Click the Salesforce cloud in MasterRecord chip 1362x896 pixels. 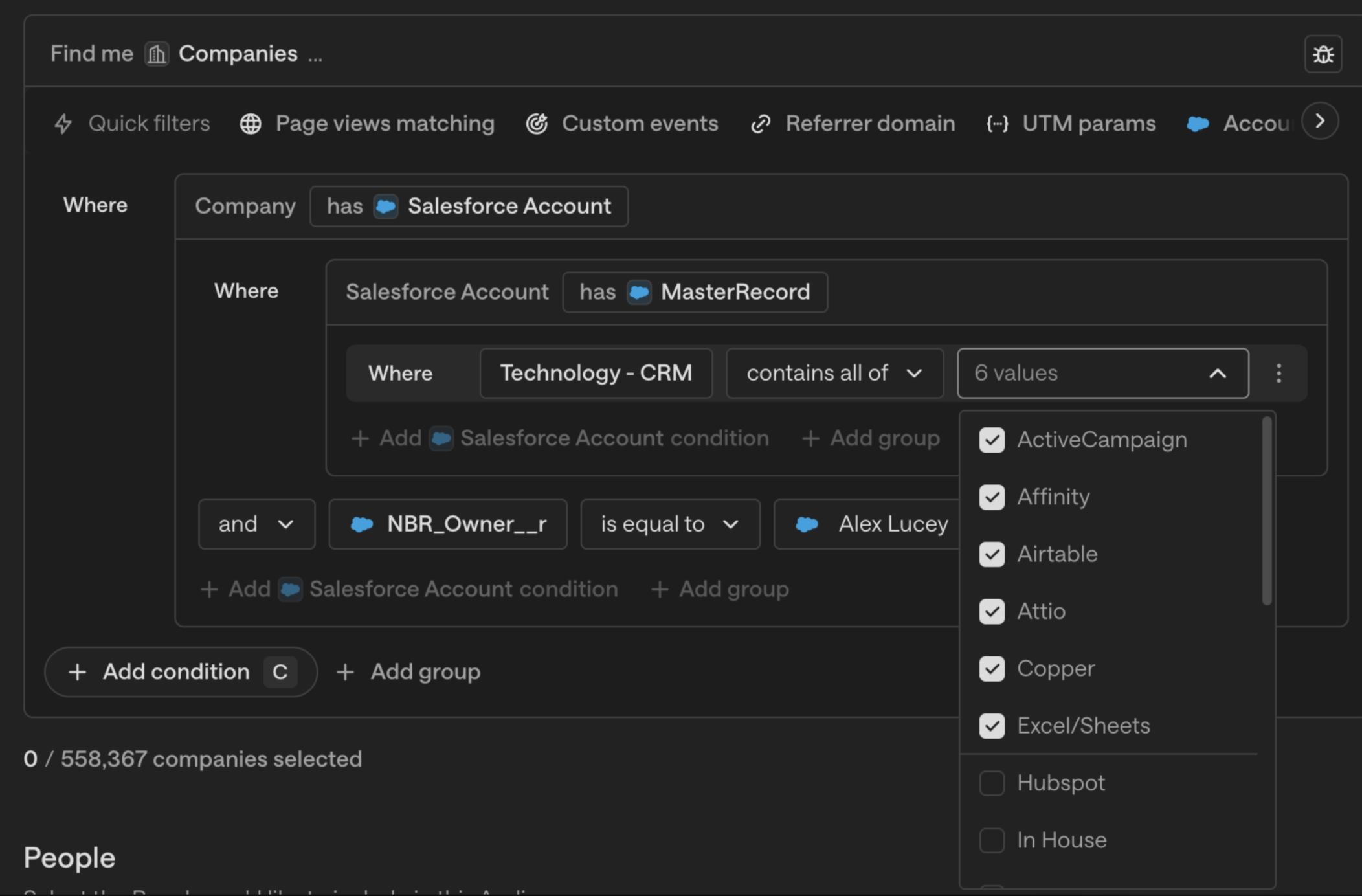(x=640, y=293)
